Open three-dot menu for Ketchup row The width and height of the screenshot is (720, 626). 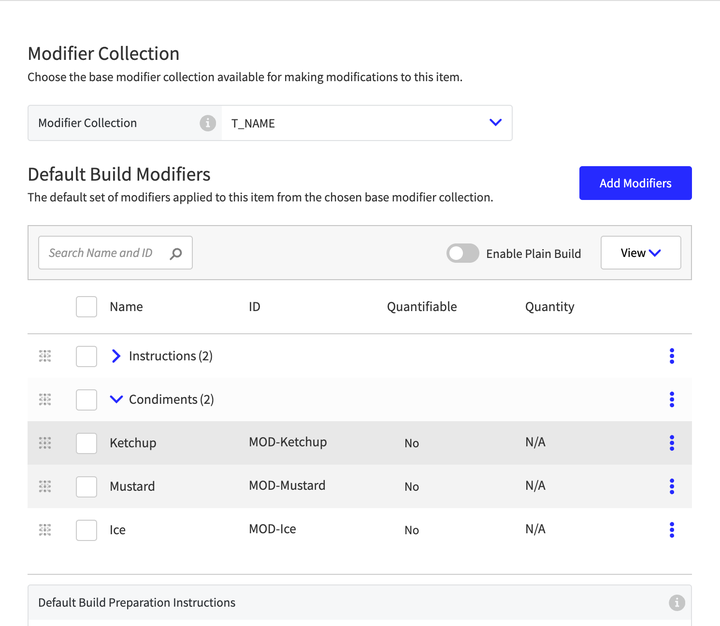(x=672, y=443)
